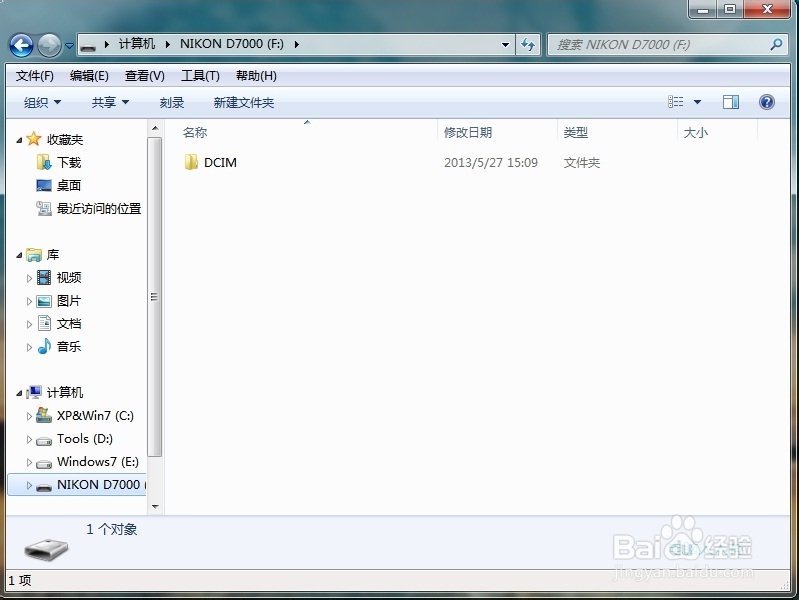Select 收藏夹 in the navigation pane
Viewport: 799px width, 600px height.
(65, 139)
